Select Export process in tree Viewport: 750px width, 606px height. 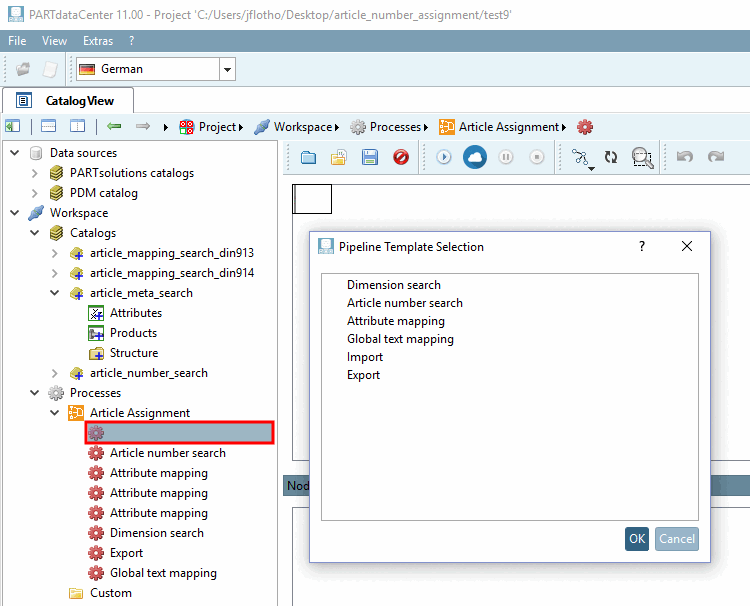pyautogui.click(x=126, y=553)
